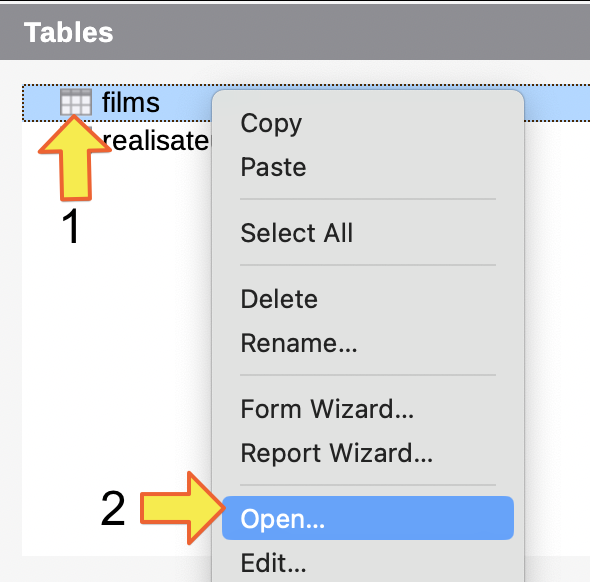This screenshot has height=582, width=590.
Task: Choose Edit... from the context menu
Action: (273, 563)
